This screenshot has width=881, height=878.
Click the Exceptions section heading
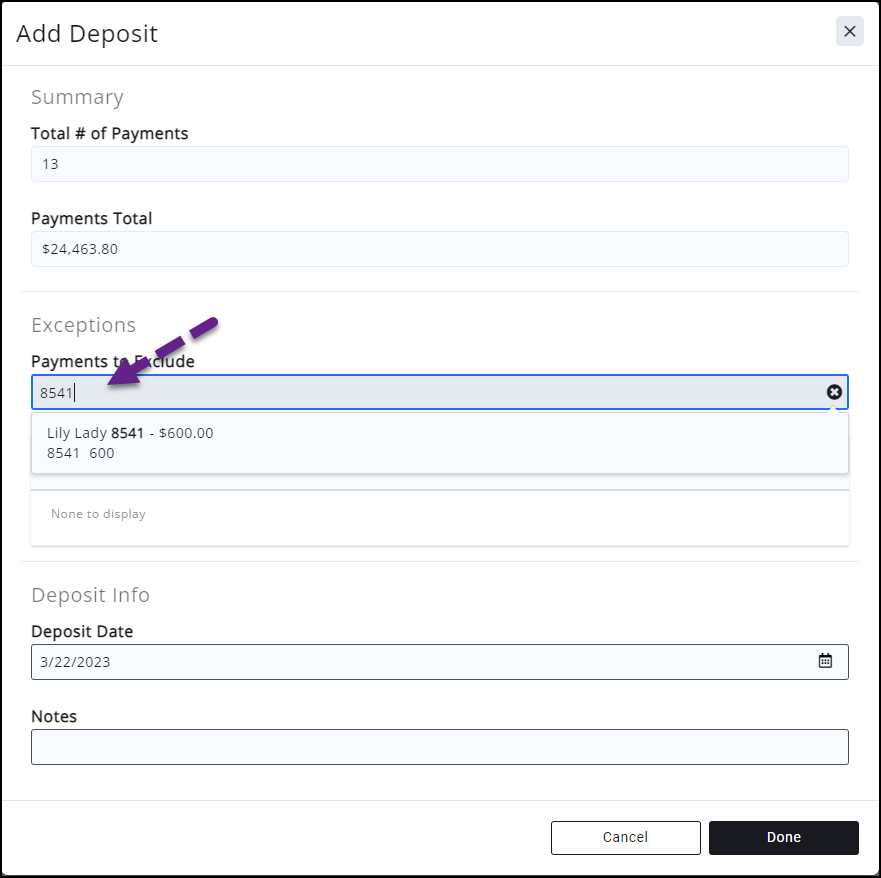coord(83,325)
